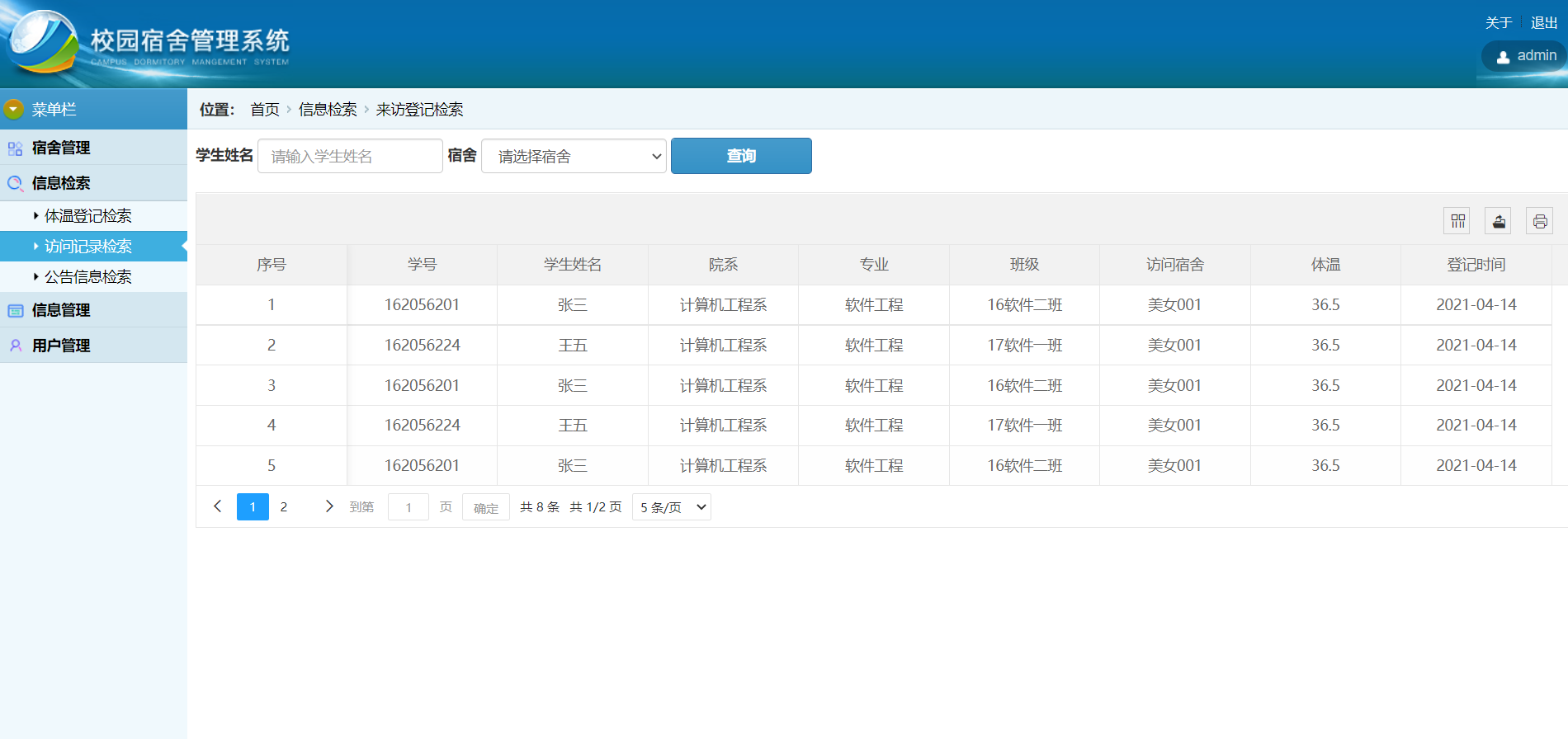Click the 用户管理 person icon
The width and height of the screenshot is (1568, 739).
(x=15, y=346)
